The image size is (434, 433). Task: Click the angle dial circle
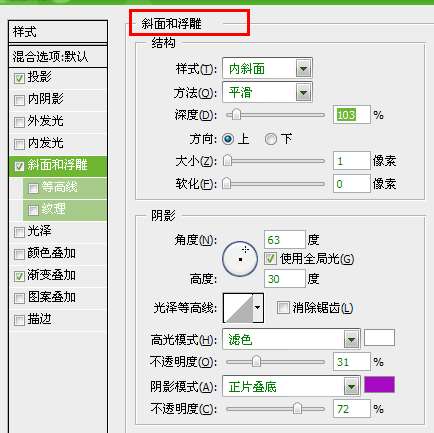point(240,259)
